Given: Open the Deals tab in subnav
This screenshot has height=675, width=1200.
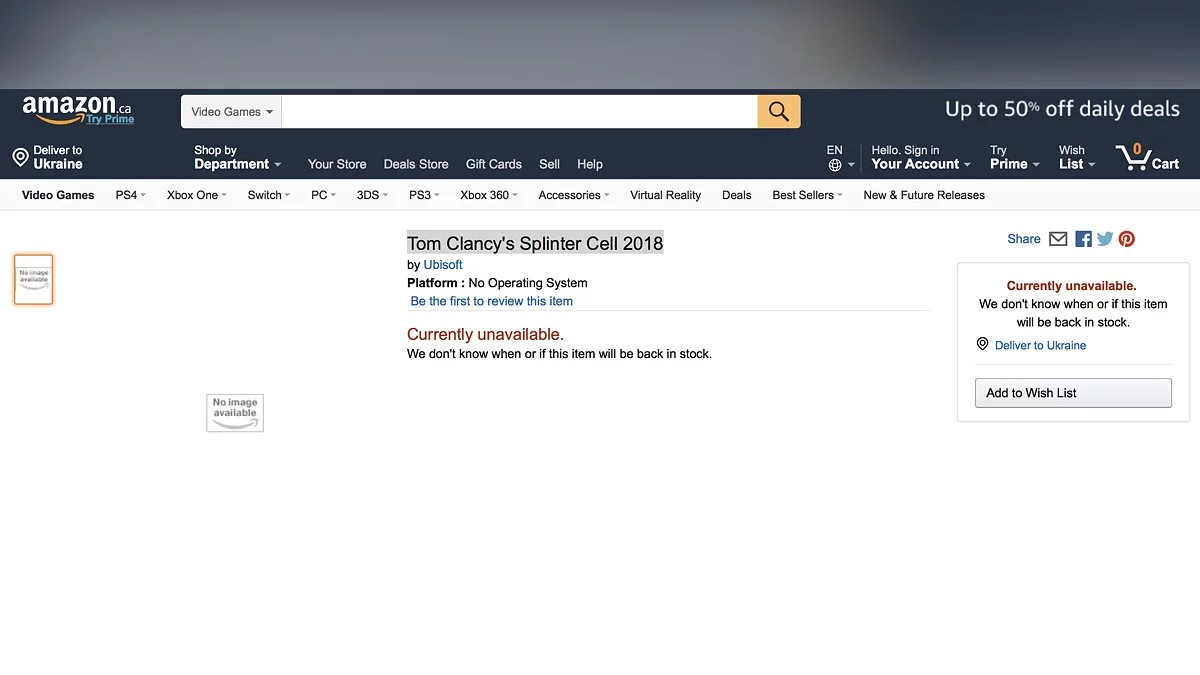Looking at the screenshot, I should (737, 195).
